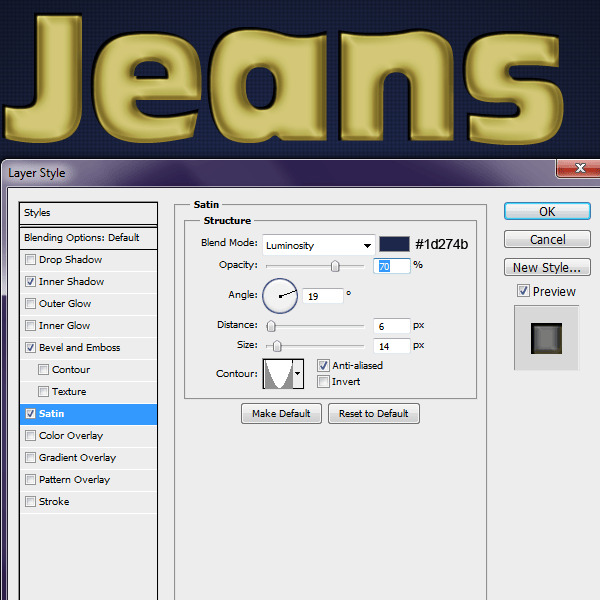This screenshot has height=600, width=600.
Task: Enable the Drop Shadow checkbox
Action: coord(31,260)
